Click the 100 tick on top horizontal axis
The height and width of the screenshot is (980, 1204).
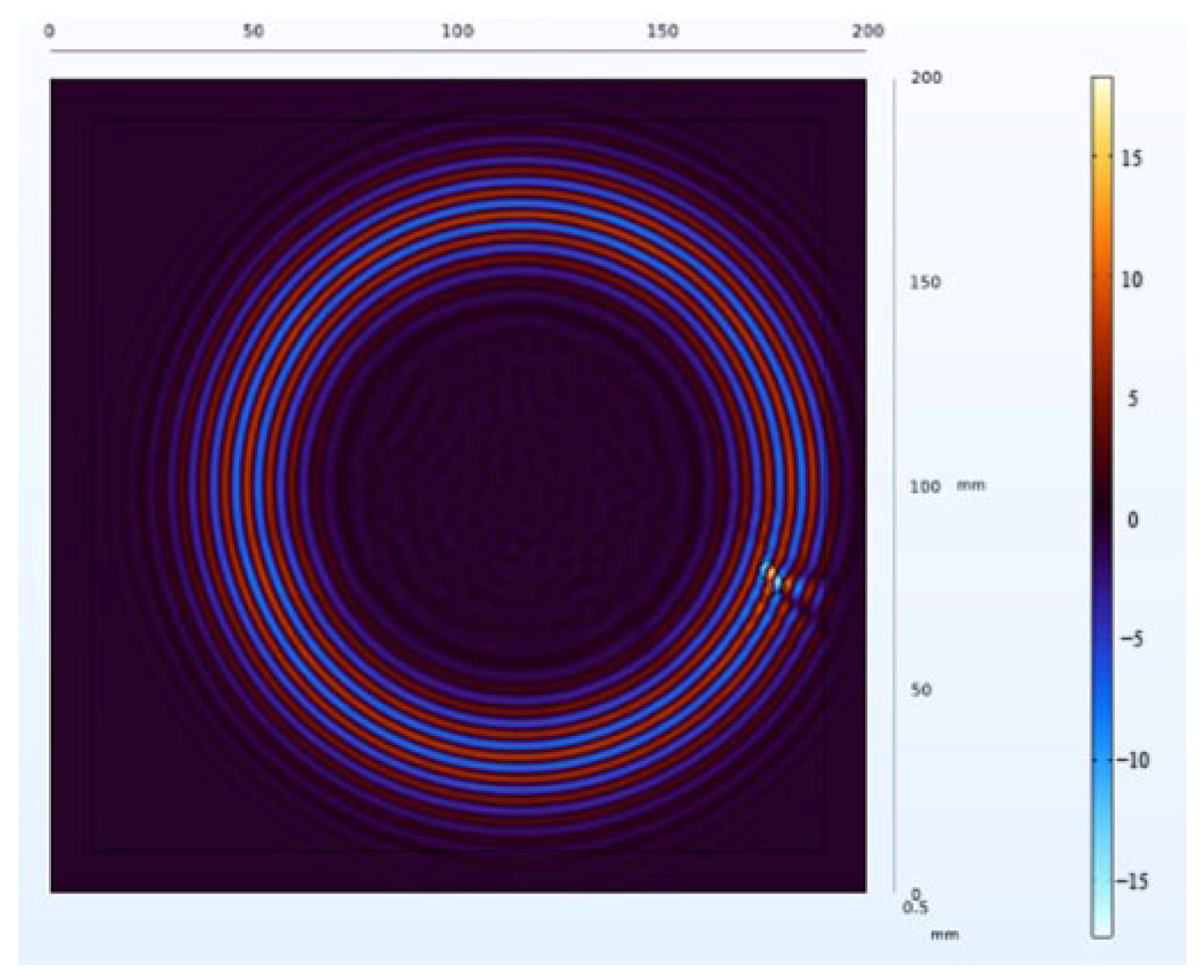457,32
